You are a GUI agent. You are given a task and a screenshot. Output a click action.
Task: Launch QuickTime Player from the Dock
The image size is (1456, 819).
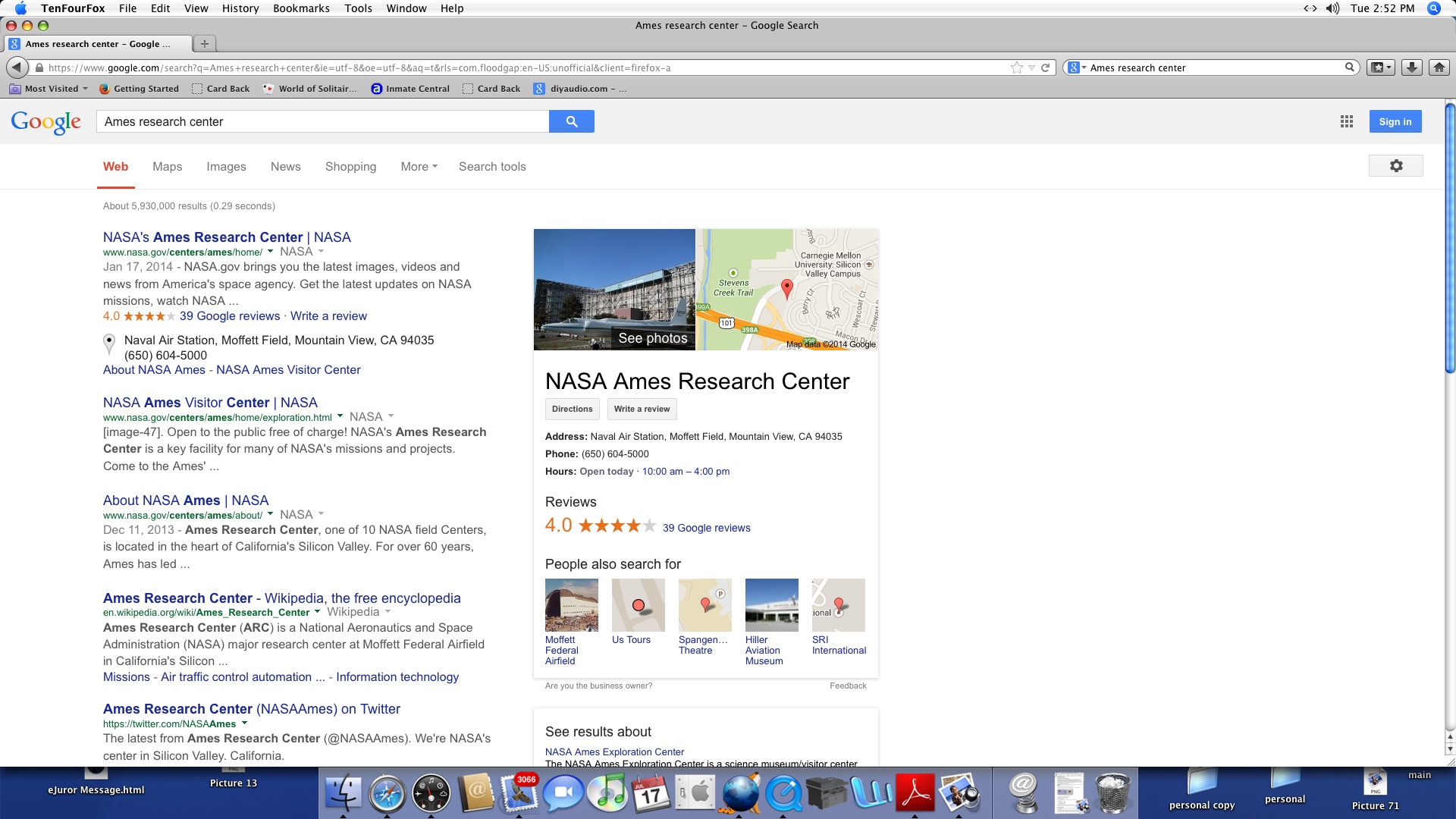click(783, 793)
